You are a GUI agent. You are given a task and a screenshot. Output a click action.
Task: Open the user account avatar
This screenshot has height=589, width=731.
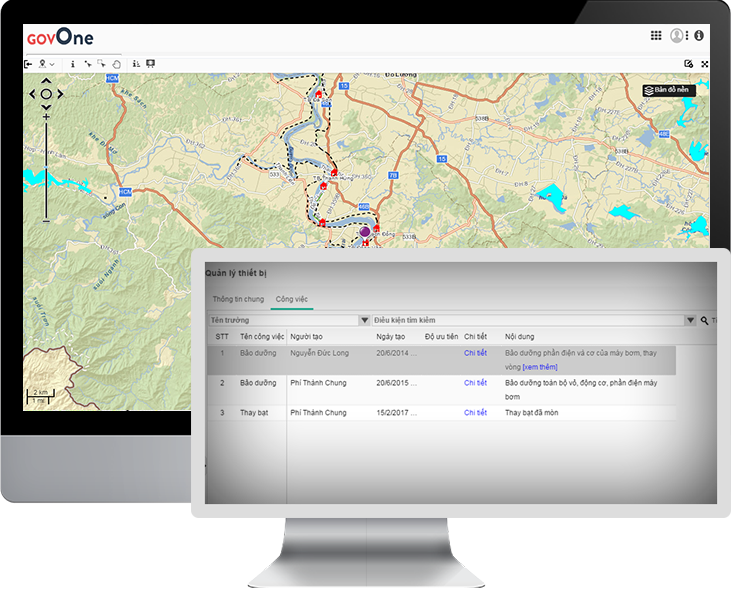pyautogui.click(x=677, y=35)
